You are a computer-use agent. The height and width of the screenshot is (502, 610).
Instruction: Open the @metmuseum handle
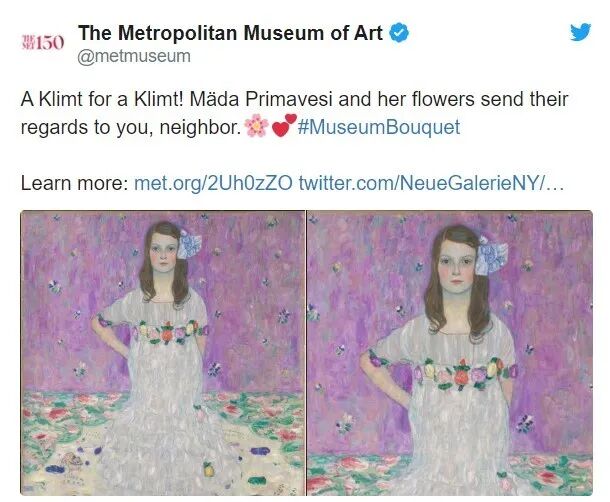134,56
